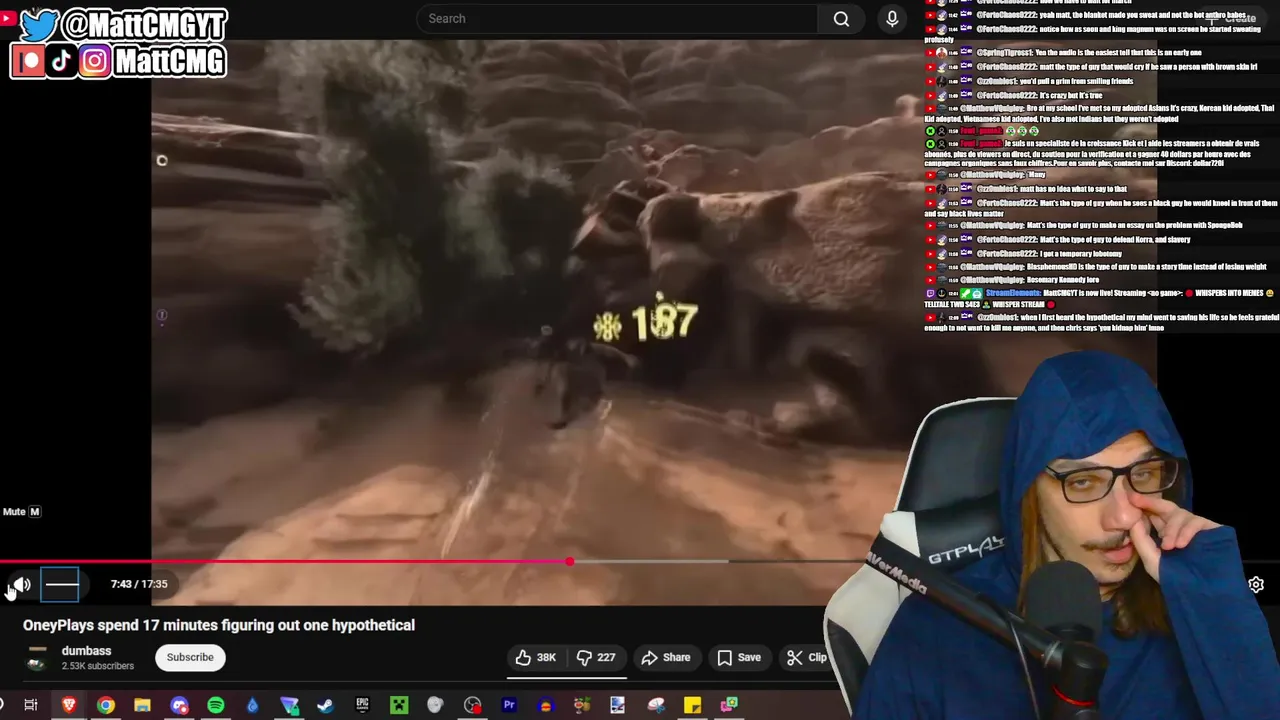
Task: Launch Adobe Premiere Pro from taskbar
Action: coord(509,705)
